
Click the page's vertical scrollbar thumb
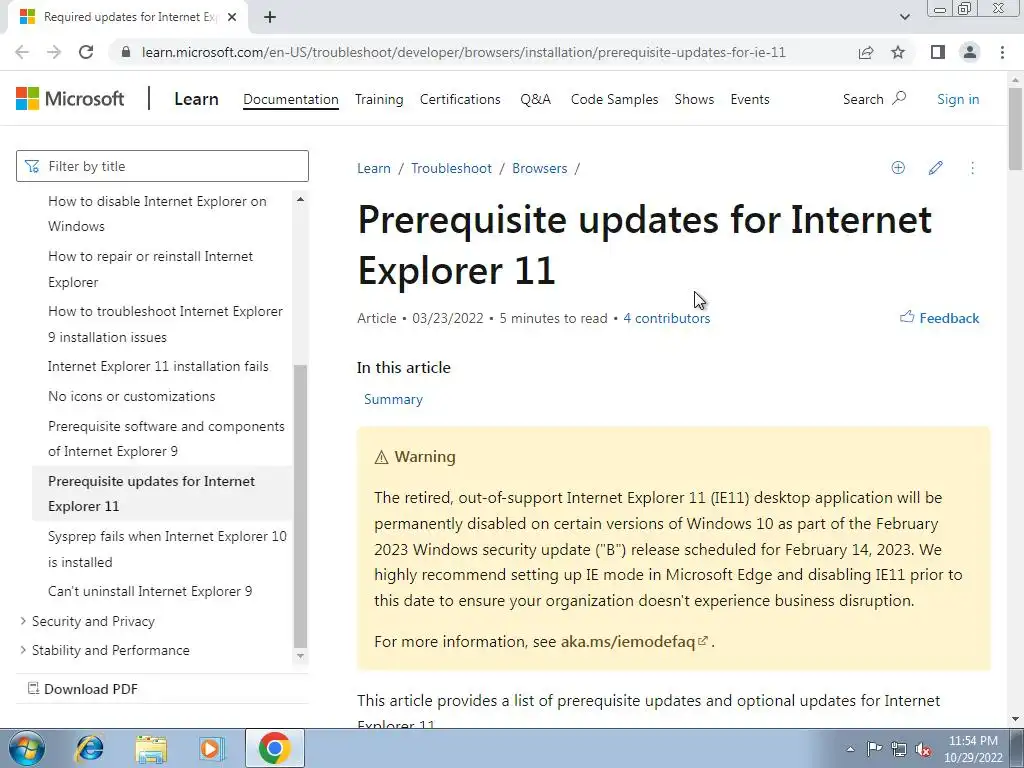point(1015,129)
